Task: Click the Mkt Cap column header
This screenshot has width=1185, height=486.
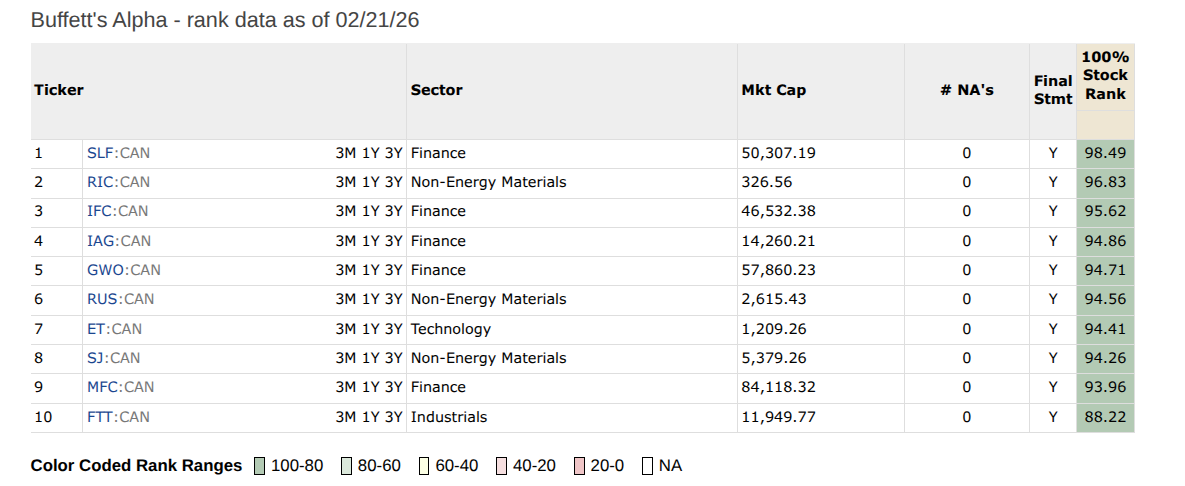Action: (773, 90)
